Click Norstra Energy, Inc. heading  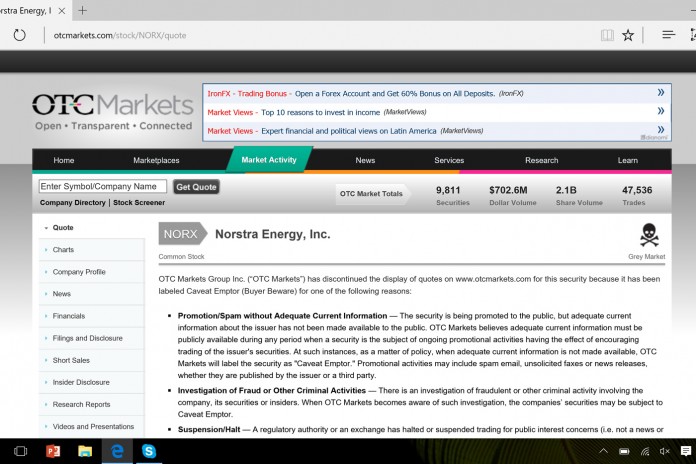coord(273,234)
